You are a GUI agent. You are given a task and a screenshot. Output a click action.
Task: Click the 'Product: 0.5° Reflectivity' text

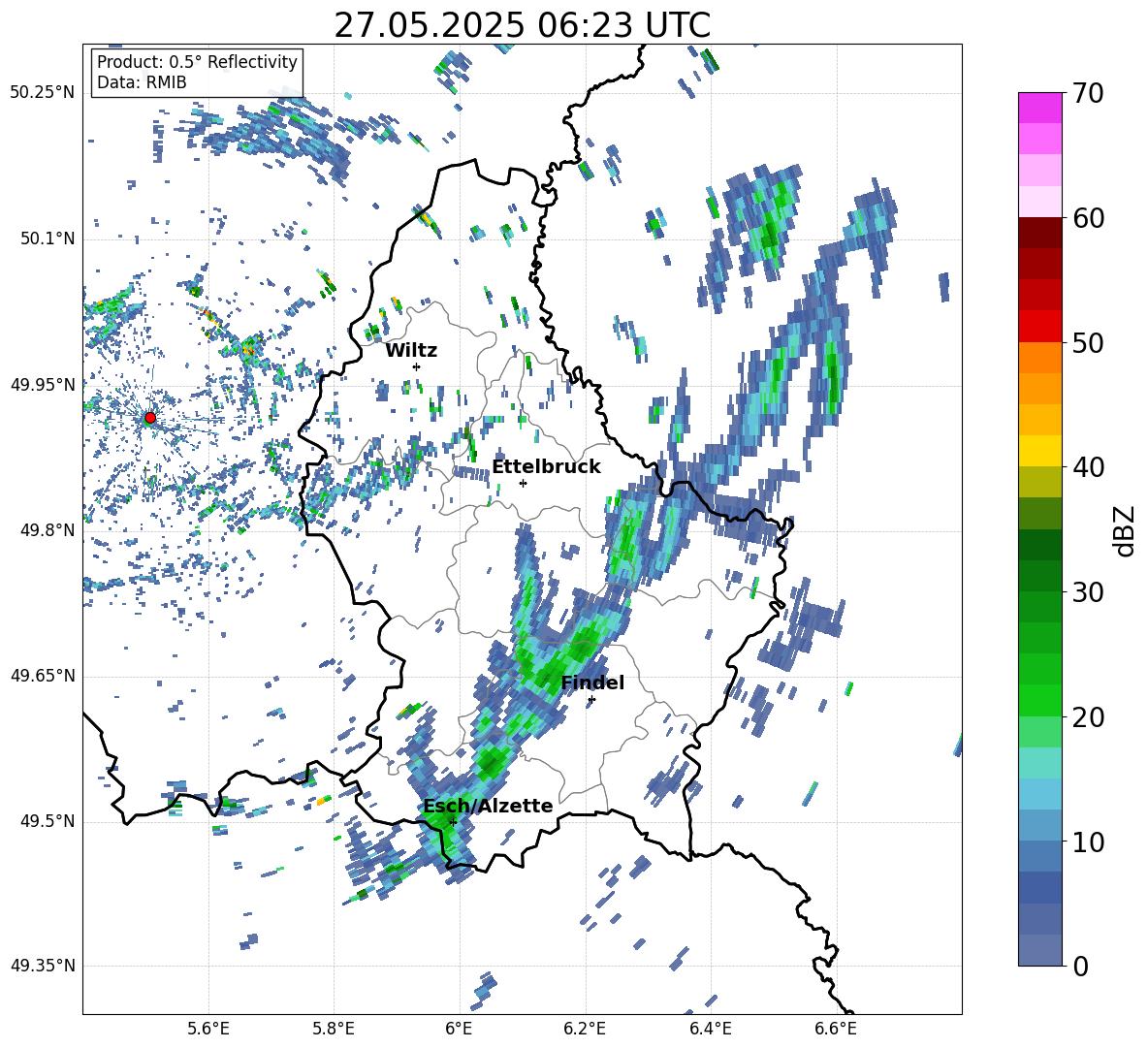tap(197, 62)
